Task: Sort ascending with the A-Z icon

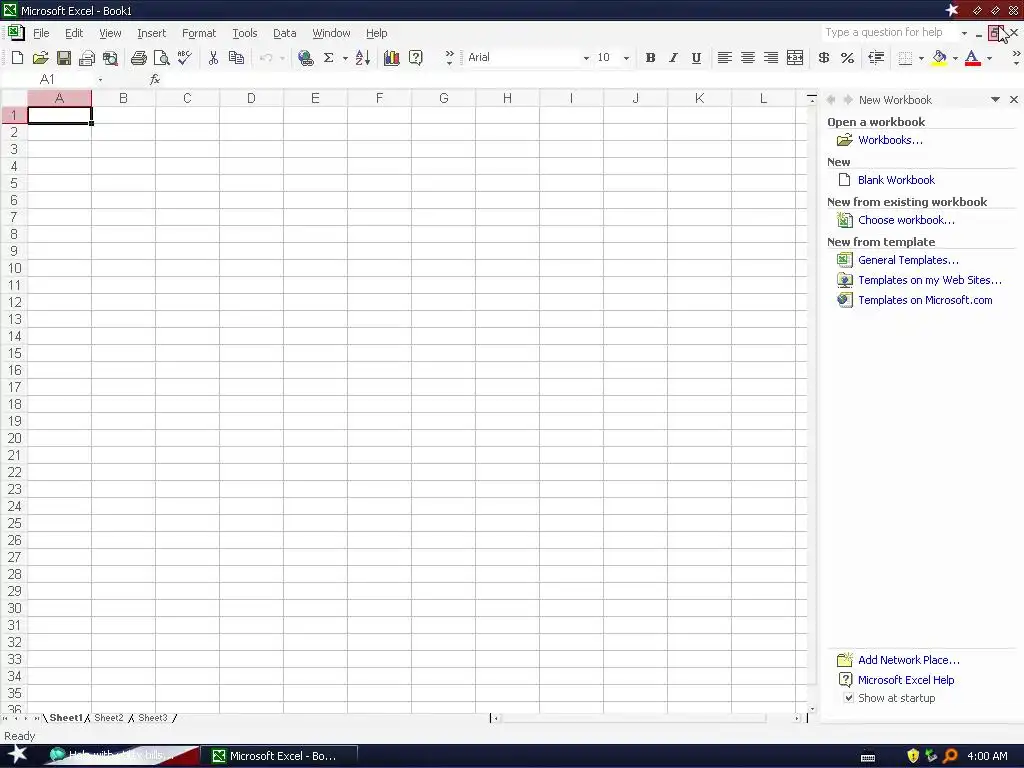Action: pyautogui.click(x=363, y=58)
